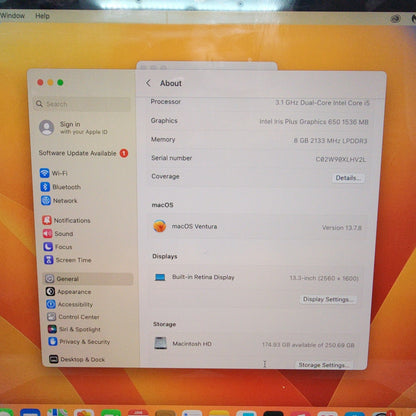
Task: Open Control Center settings icon
Action: 52,317
